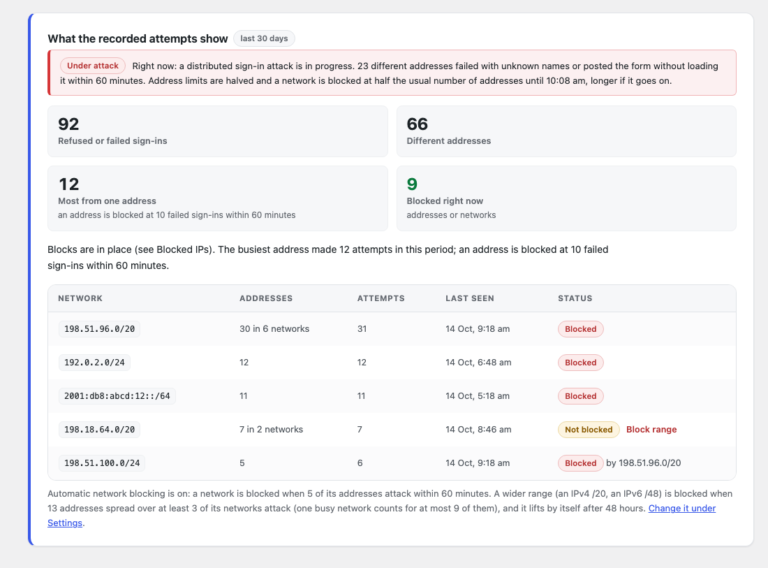
Task: Click the 'by 198.51.96.0/20' note
Action: pos(643,463)
